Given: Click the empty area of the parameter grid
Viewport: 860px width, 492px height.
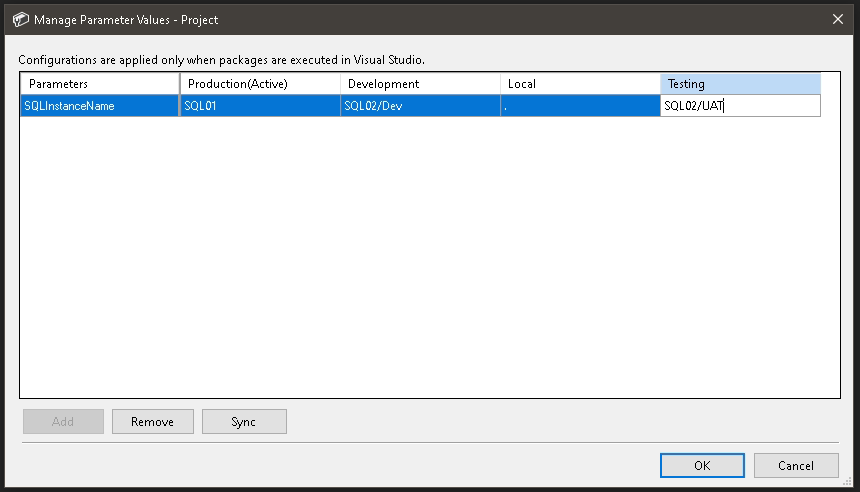Looking at the screenshot, I should (x=430, y=260).
